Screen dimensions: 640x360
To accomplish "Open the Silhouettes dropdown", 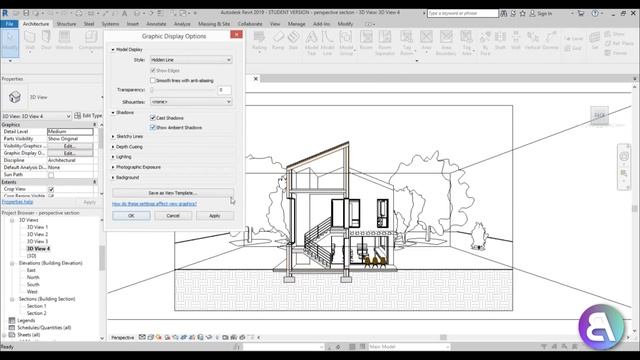I will coord(191,102).
